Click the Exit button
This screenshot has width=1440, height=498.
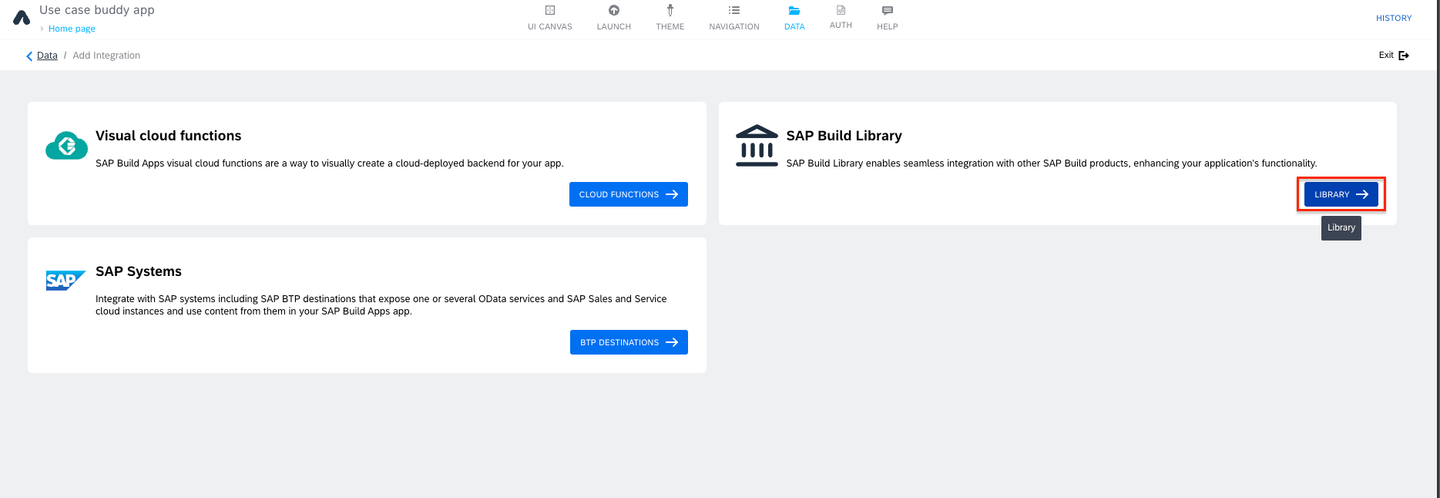(1394, 55)
